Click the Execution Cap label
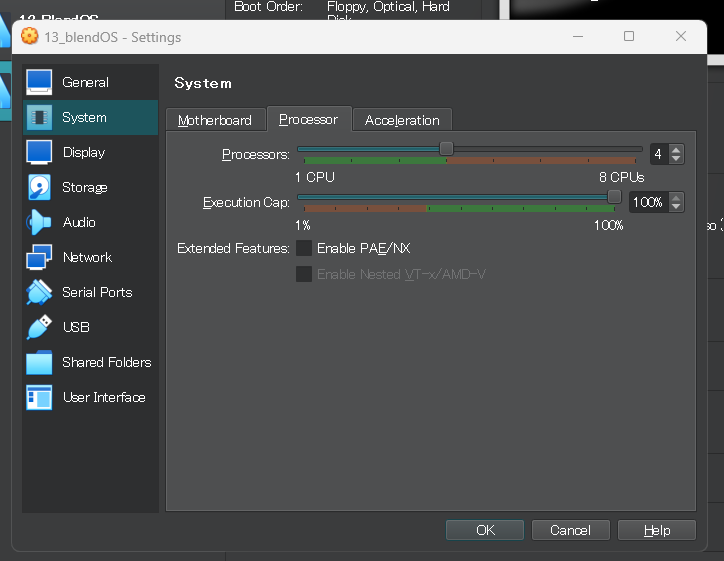This screenshot has height=561, width=724. (246, 202)
